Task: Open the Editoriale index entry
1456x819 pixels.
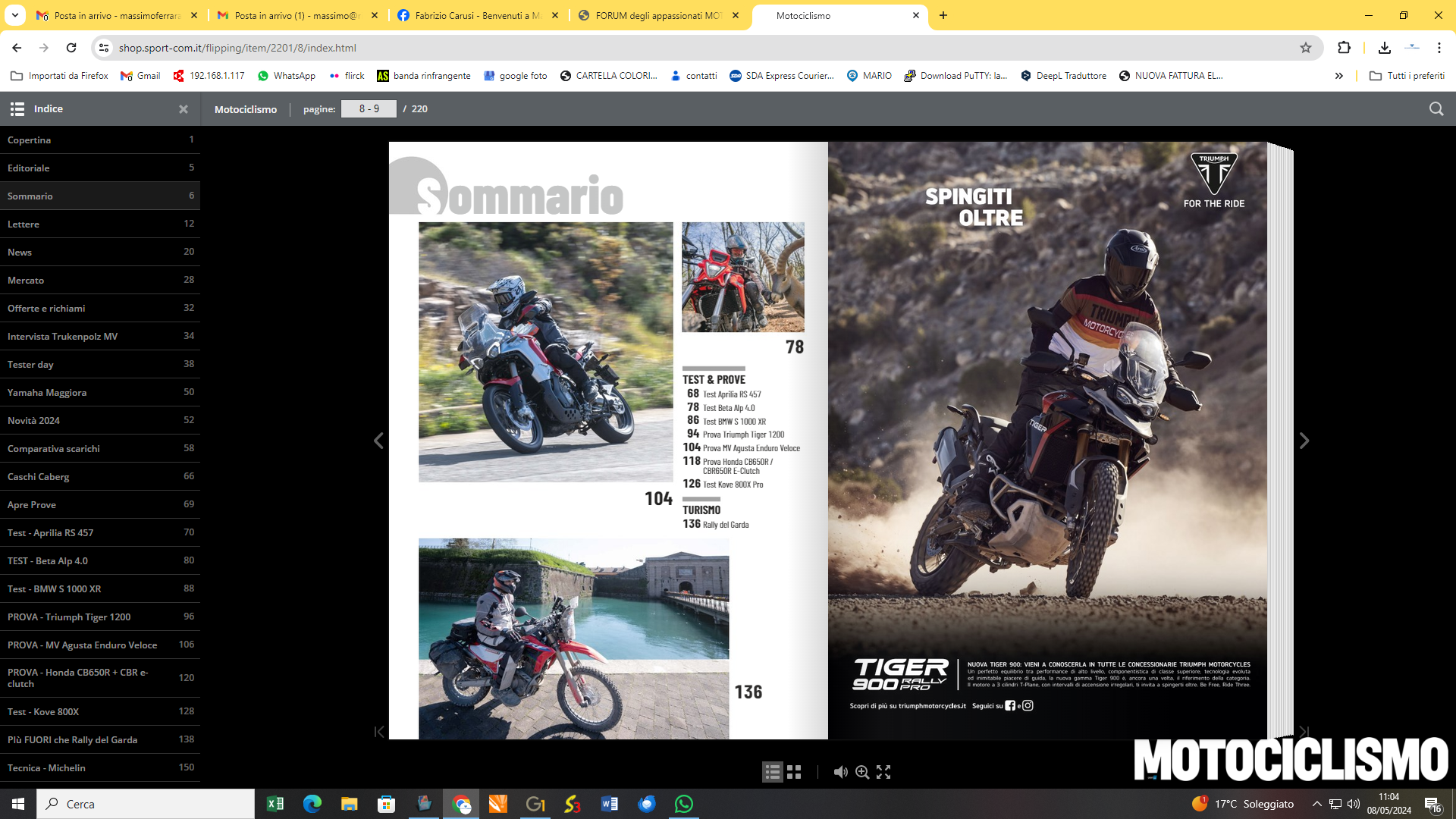Action: [x=100, y=168]
